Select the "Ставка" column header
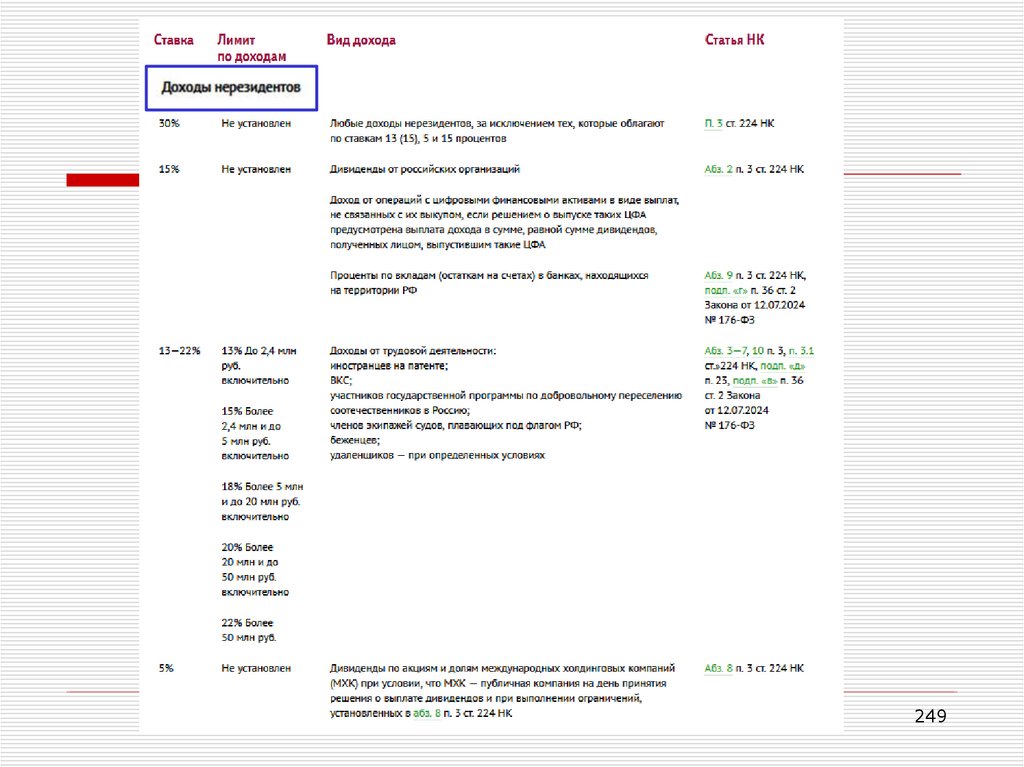 point(174,40)
